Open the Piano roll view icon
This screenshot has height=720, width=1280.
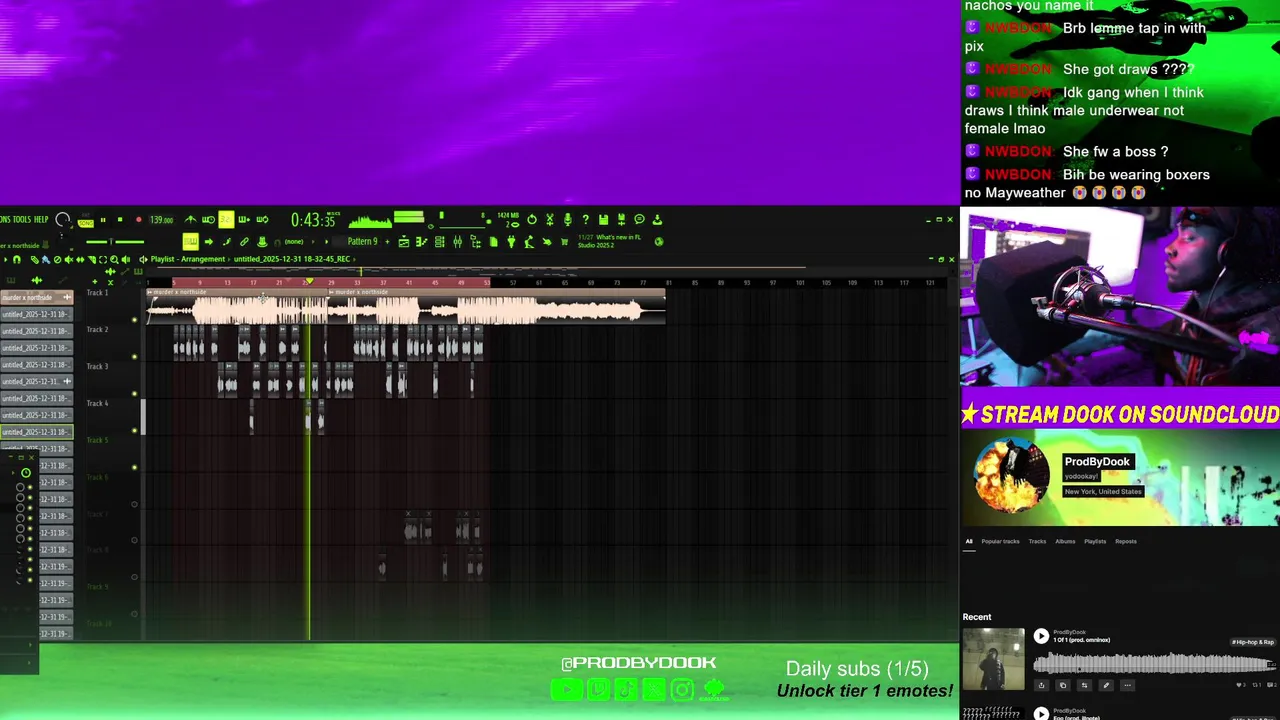coord(421,242)
